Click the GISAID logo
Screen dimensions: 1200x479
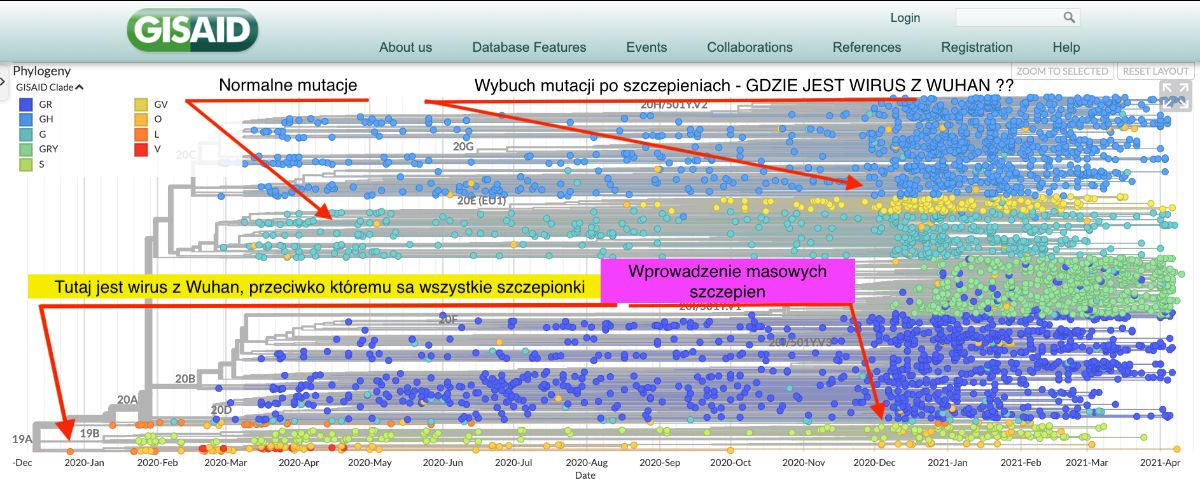click(x=192, y=29)
